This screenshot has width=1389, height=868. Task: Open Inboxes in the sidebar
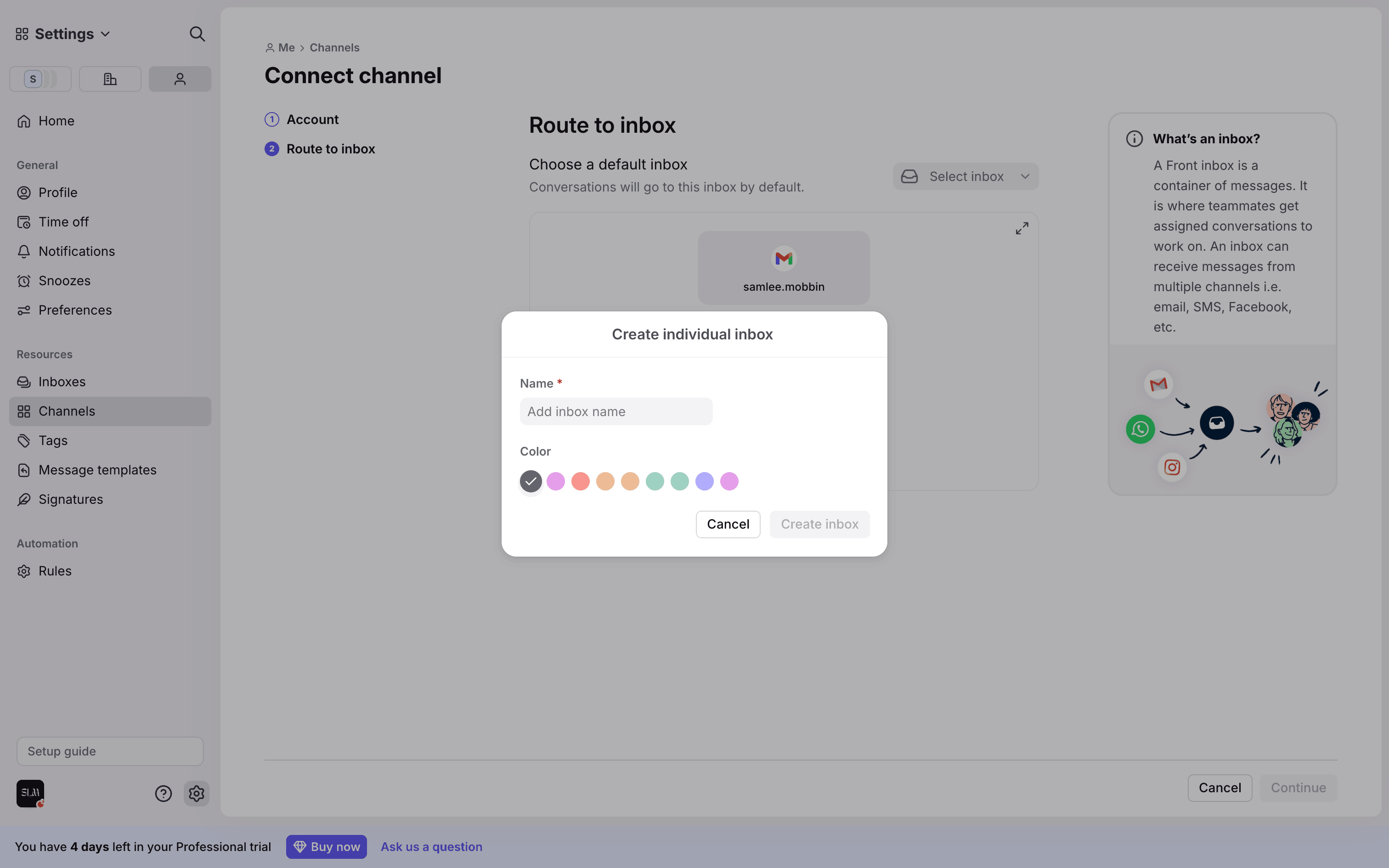[62, 382]
